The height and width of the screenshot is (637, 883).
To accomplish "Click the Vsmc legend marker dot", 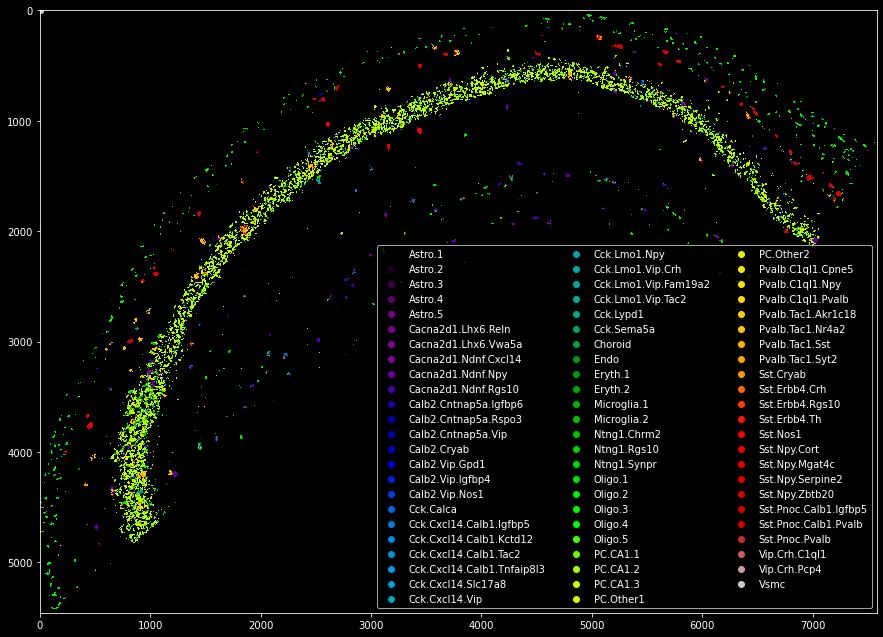I will pyautogui.click(x=742, y=585).
